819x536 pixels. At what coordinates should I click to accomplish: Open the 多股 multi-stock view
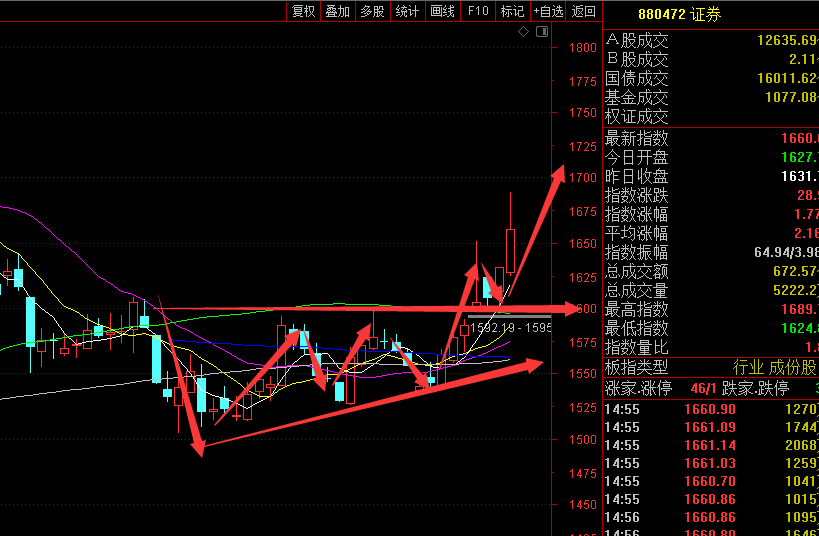click(x=372, y=11)
